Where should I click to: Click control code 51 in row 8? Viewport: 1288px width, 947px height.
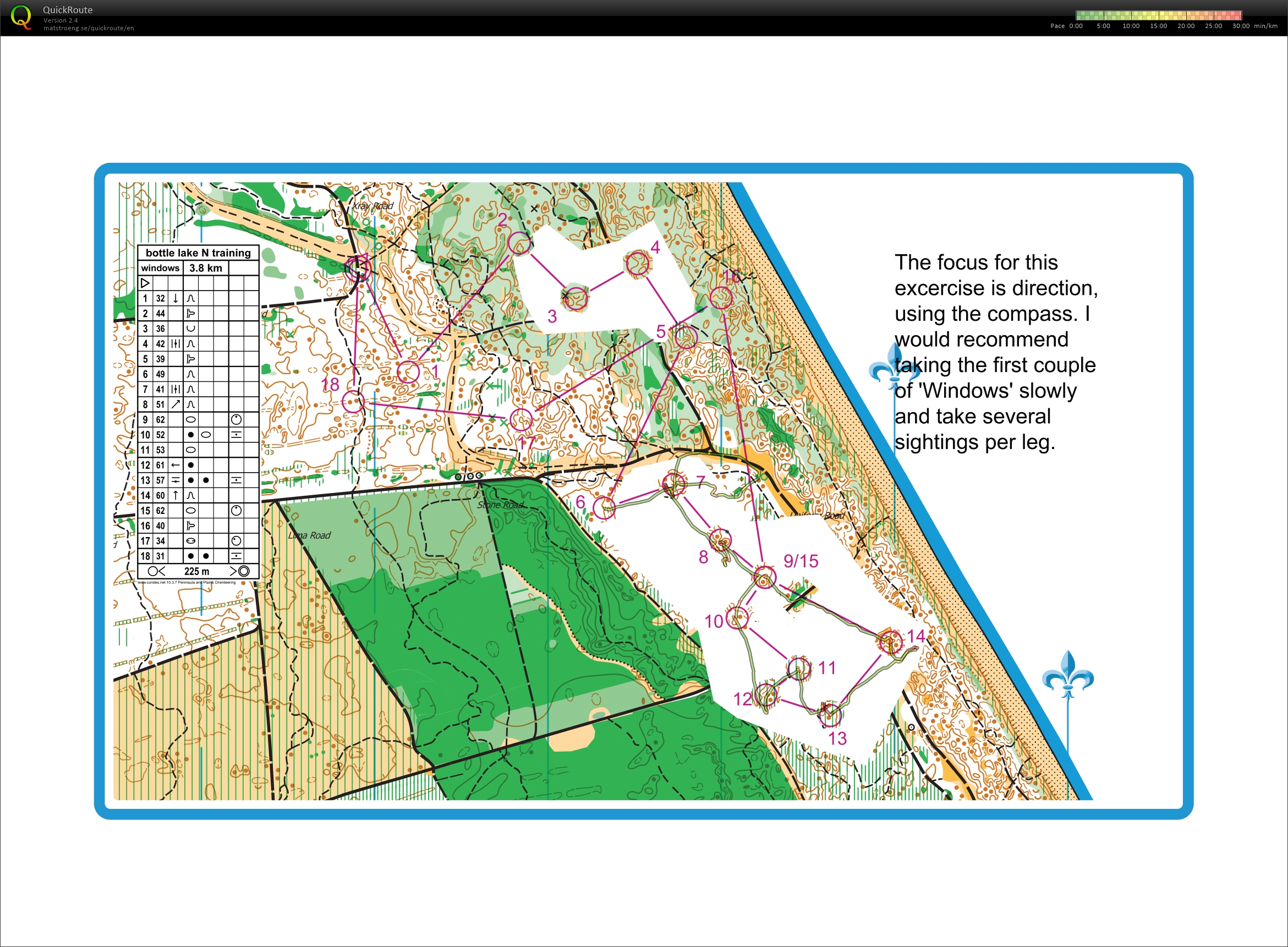coord(161,404)
